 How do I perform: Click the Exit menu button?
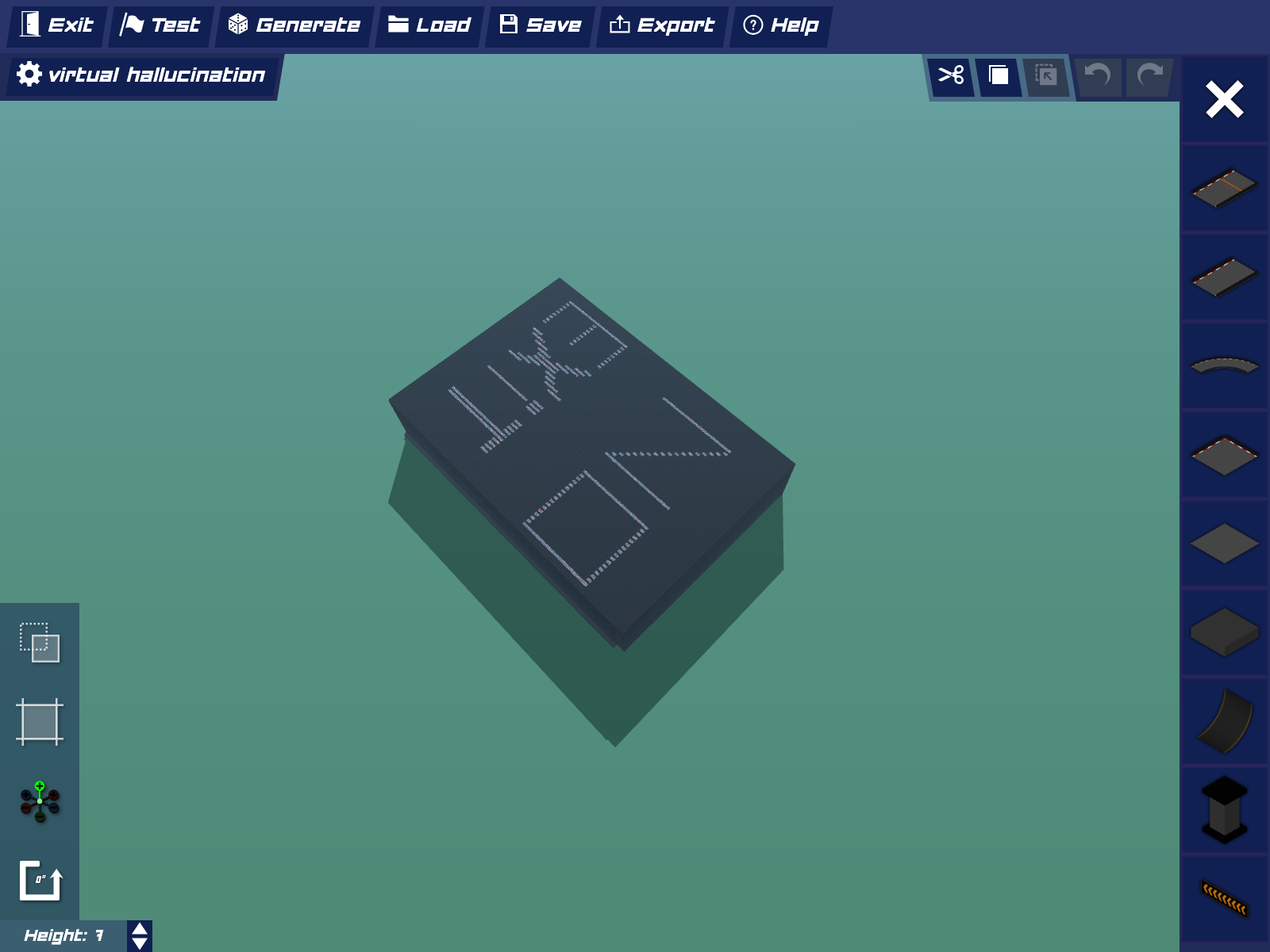click(x=57, y=25)
